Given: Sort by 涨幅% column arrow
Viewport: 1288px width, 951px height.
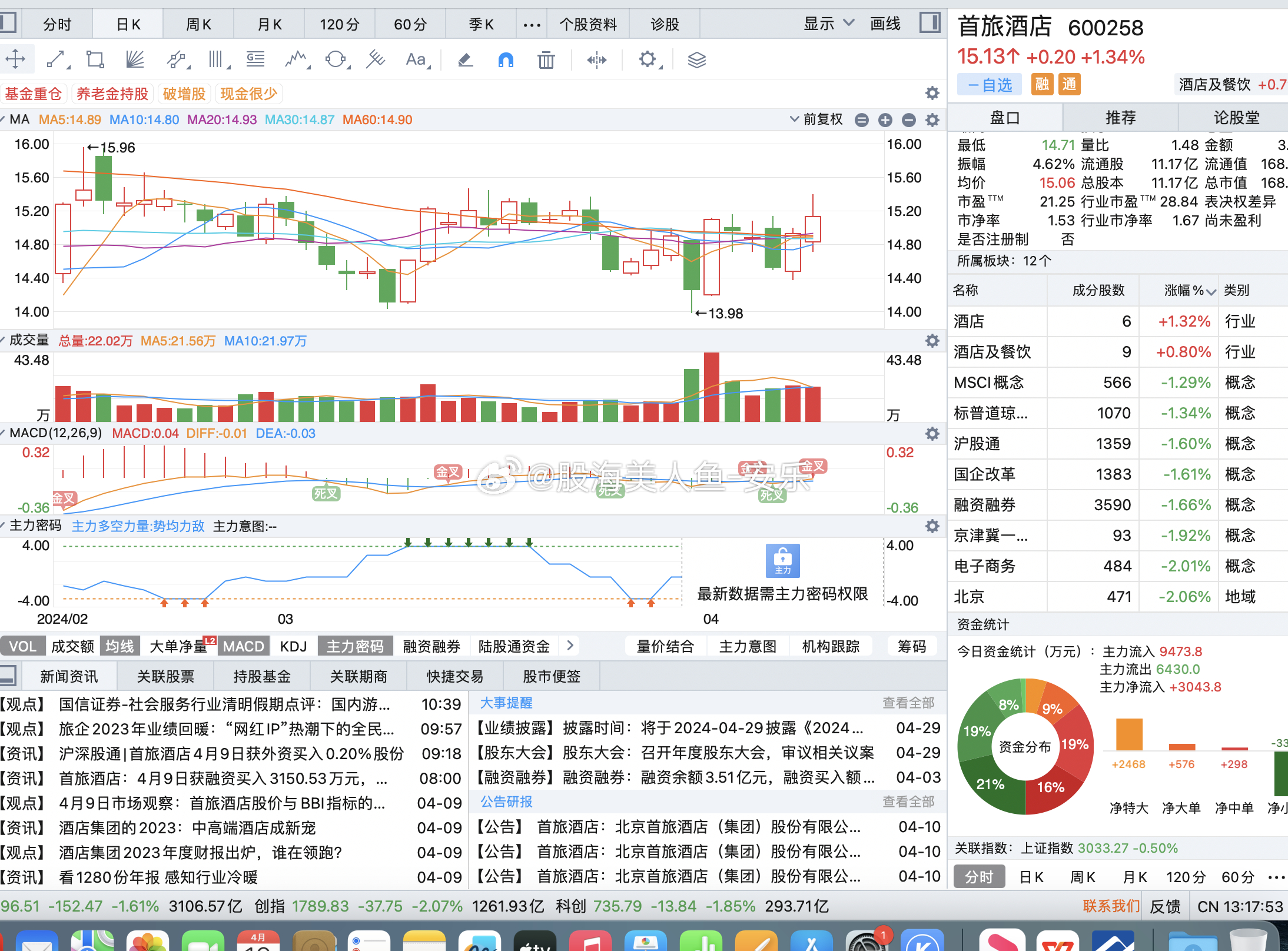Looking at the screenshot, I should (1211, 291).
